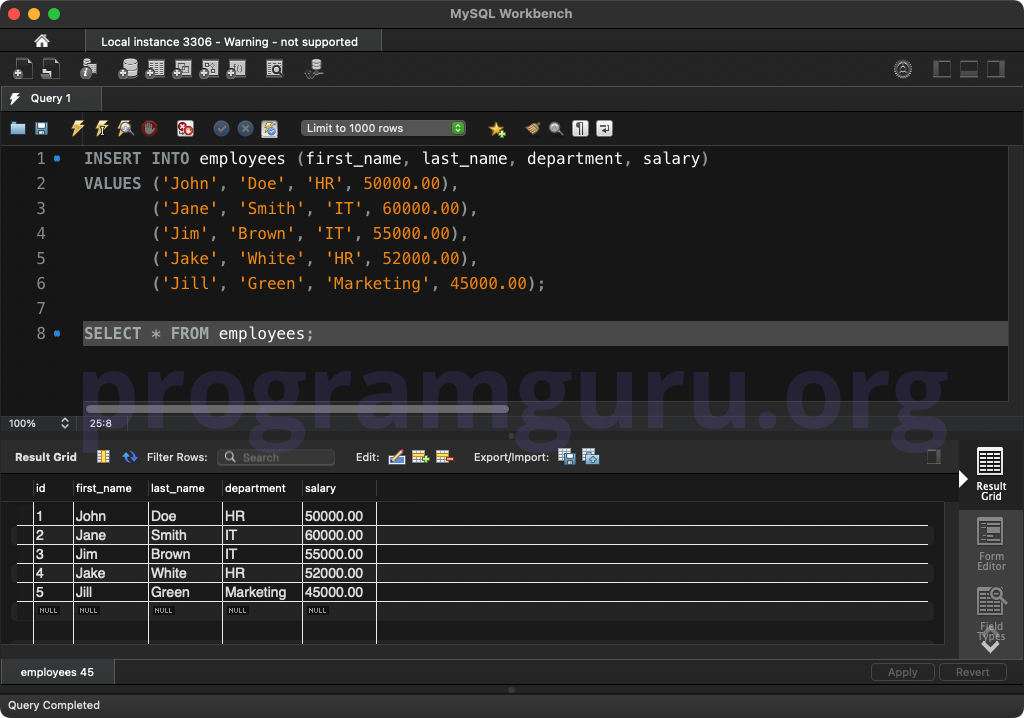This screenshot has width=1024, height=718.
Task: Collapse the result side panel arrow
Action: pos(963,479)
